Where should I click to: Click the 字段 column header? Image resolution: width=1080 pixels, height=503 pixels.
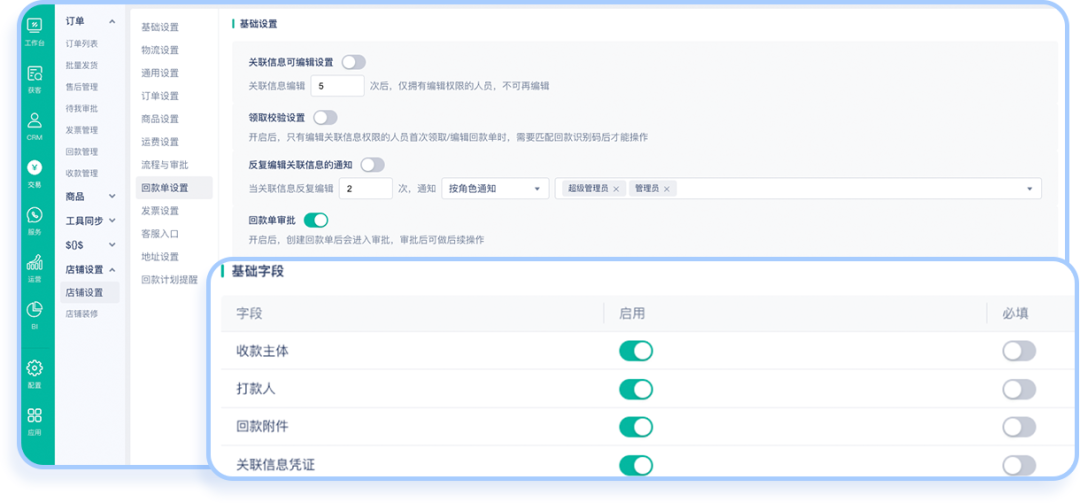(249, 314)
